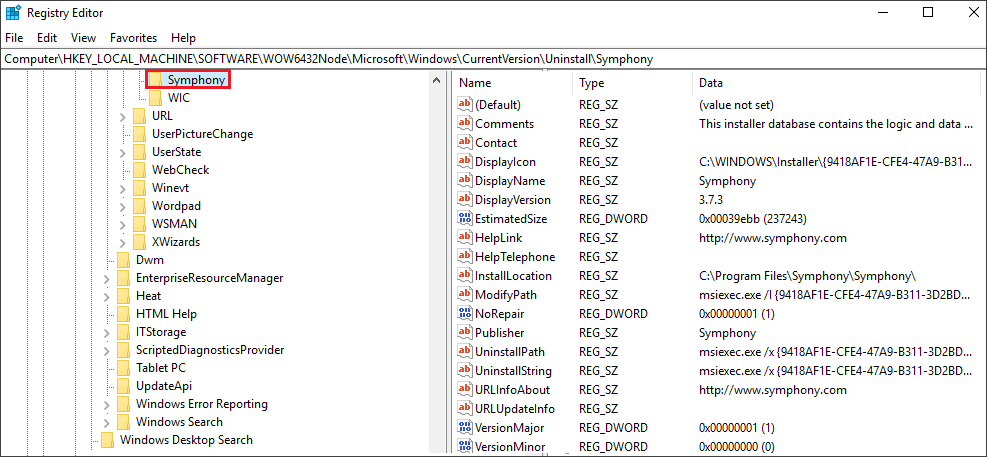The height and width of the screenshot is (457, 987).
Task: Click the C:\Program Files\Symphony\Symphony\ data
Action: [x=808, y=276]
